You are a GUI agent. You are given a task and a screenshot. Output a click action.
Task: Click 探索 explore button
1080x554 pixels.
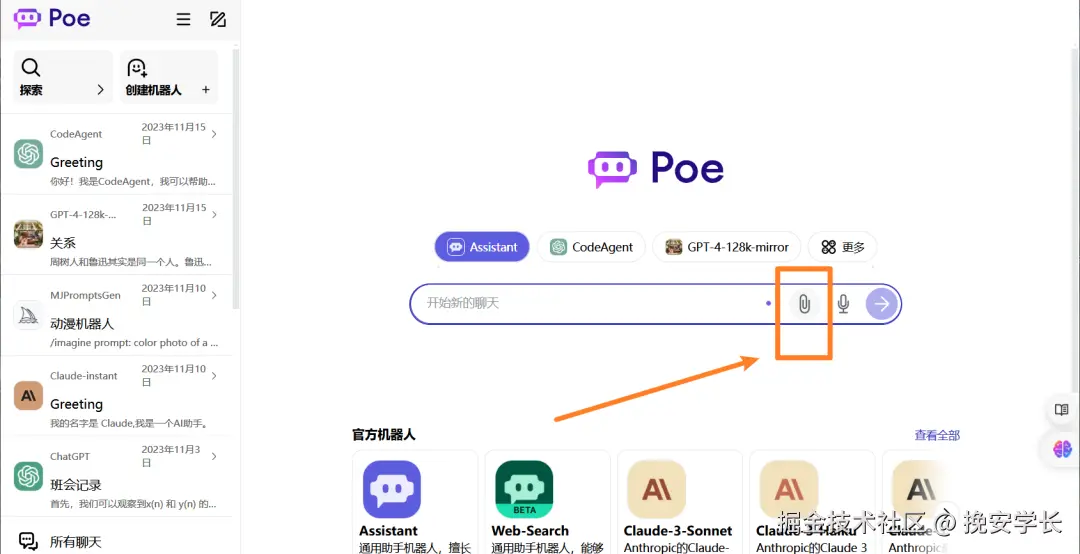pyautogui.click(x=63, y=76)
